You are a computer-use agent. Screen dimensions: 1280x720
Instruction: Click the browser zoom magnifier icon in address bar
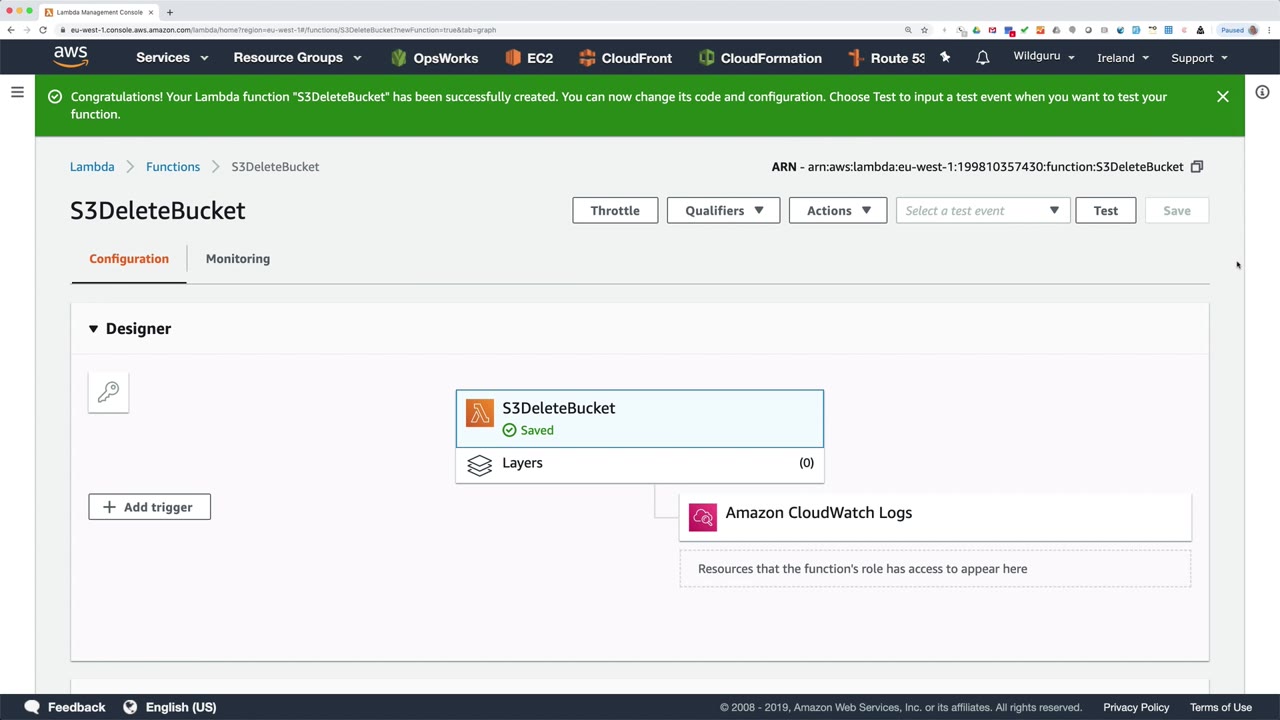click(908, 30)
